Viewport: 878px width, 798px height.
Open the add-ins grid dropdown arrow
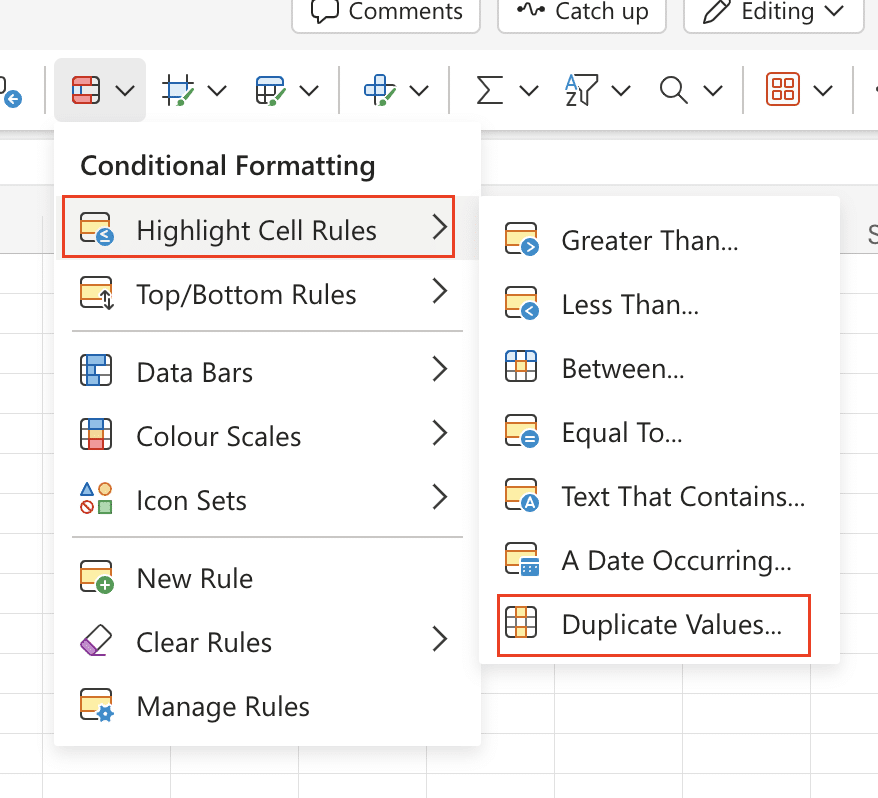tap(823, 90)
